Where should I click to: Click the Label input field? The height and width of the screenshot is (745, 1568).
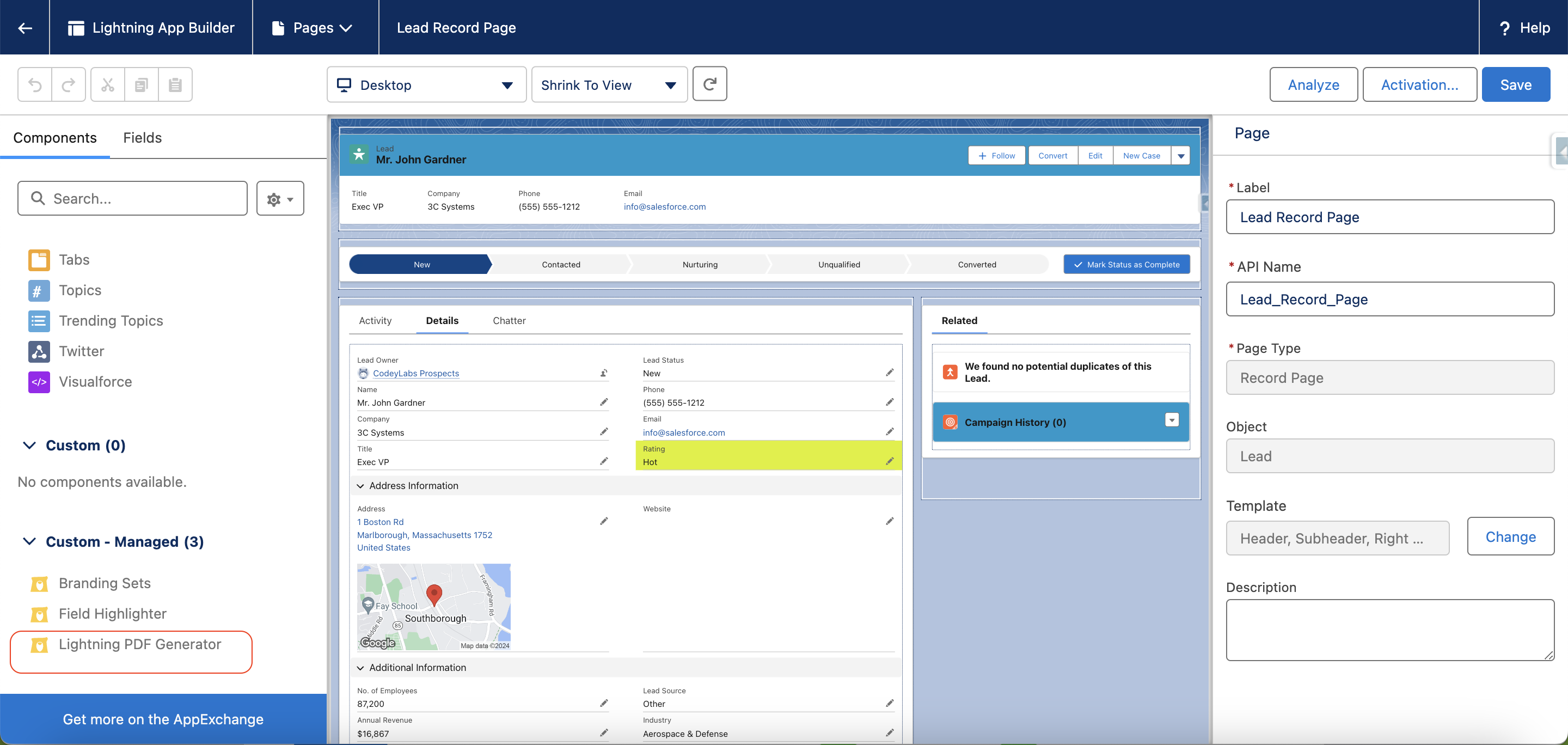[x=1389, y=217]
